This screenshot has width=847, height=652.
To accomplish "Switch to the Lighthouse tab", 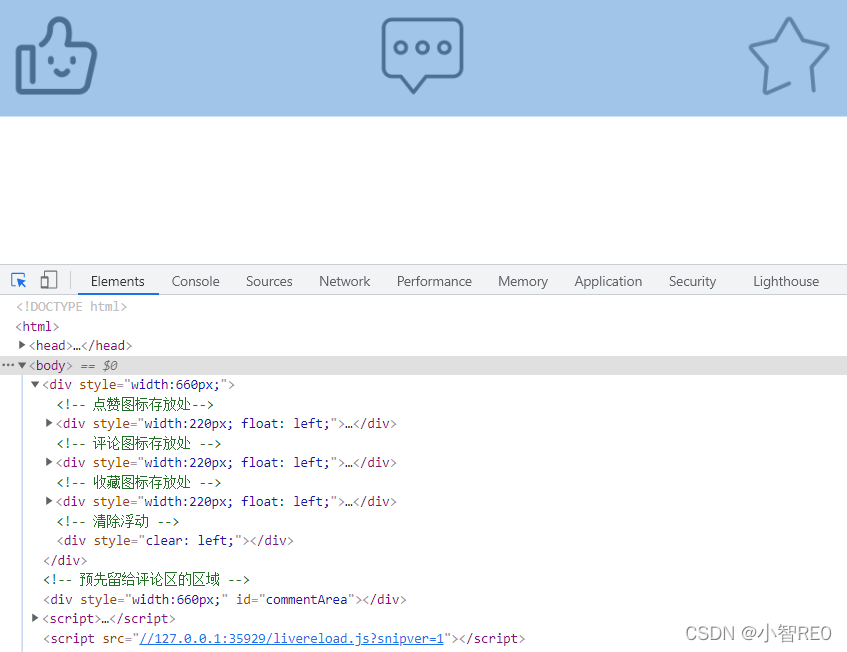I will 786,281.
